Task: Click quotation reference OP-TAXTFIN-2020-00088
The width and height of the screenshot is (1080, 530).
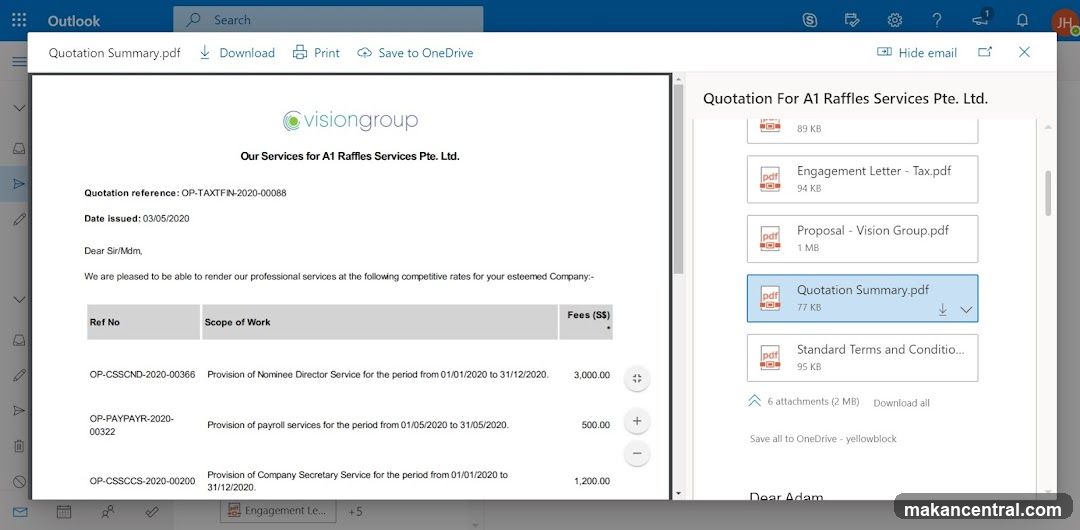Action: pyautogui.click(x=233, y=193)
